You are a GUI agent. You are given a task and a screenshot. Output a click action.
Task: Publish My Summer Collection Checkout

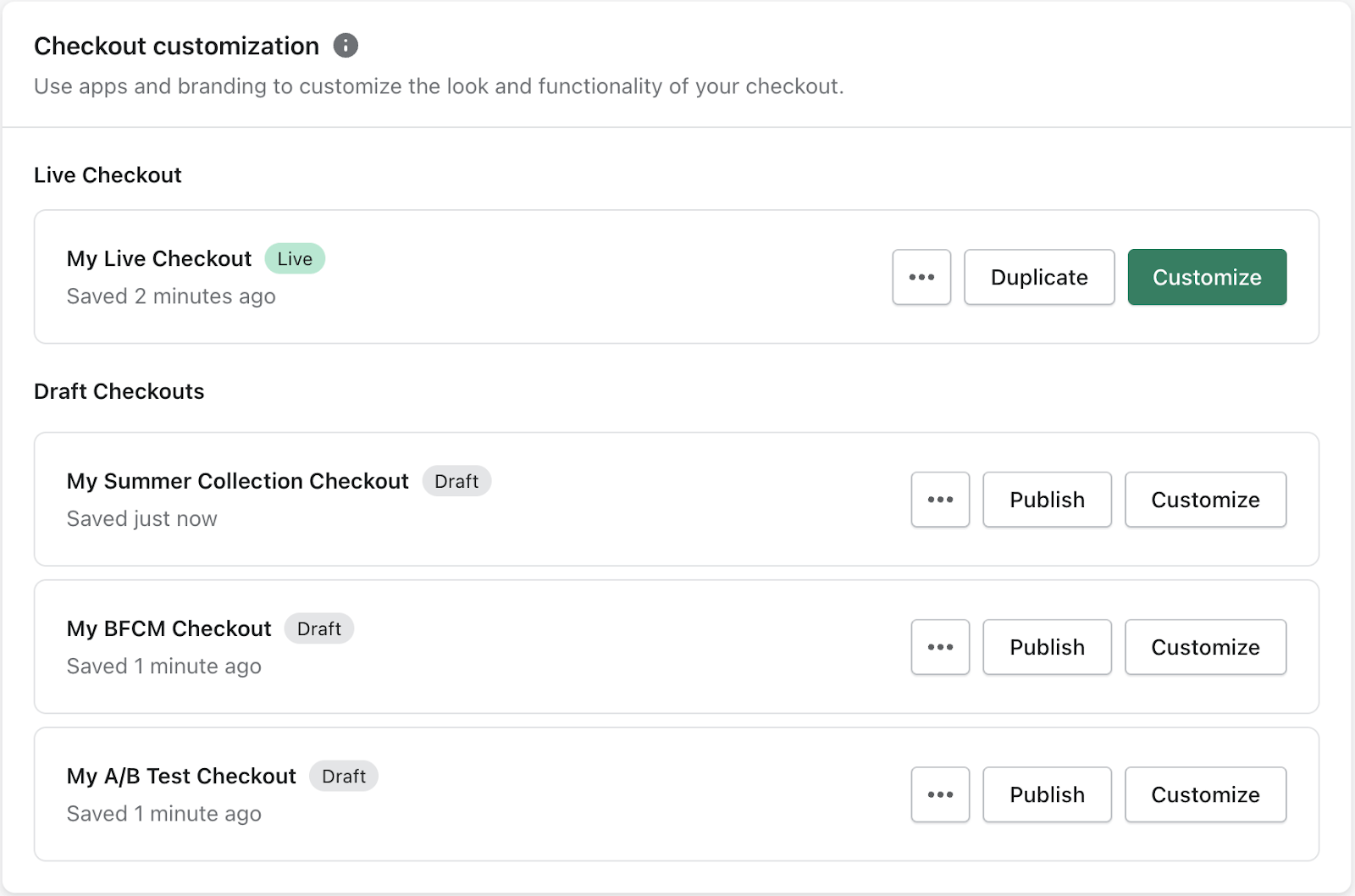(1047, 500)
